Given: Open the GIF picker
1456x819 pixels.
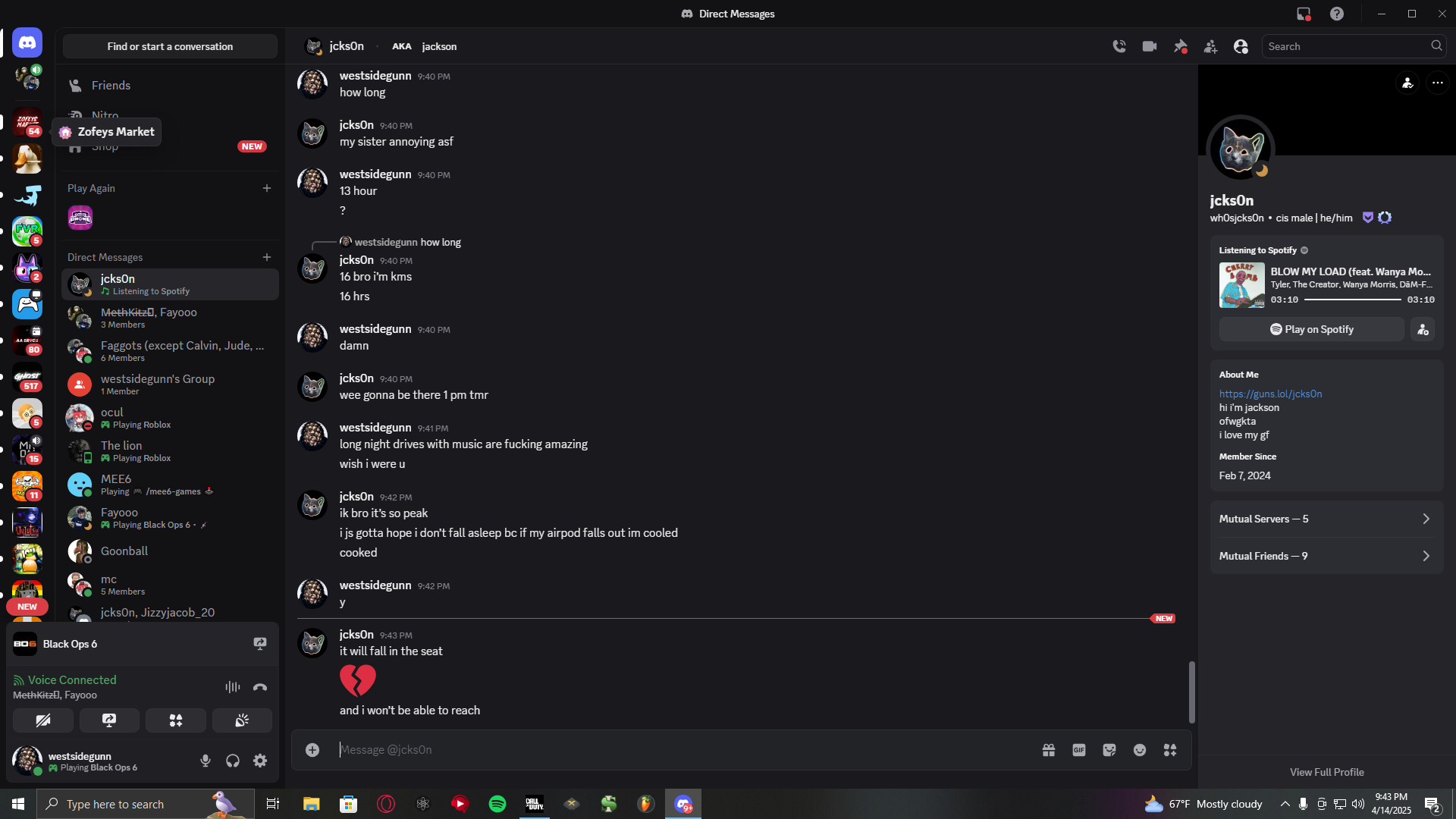Looking at the screenshot, I should (x=1079, y=750).
